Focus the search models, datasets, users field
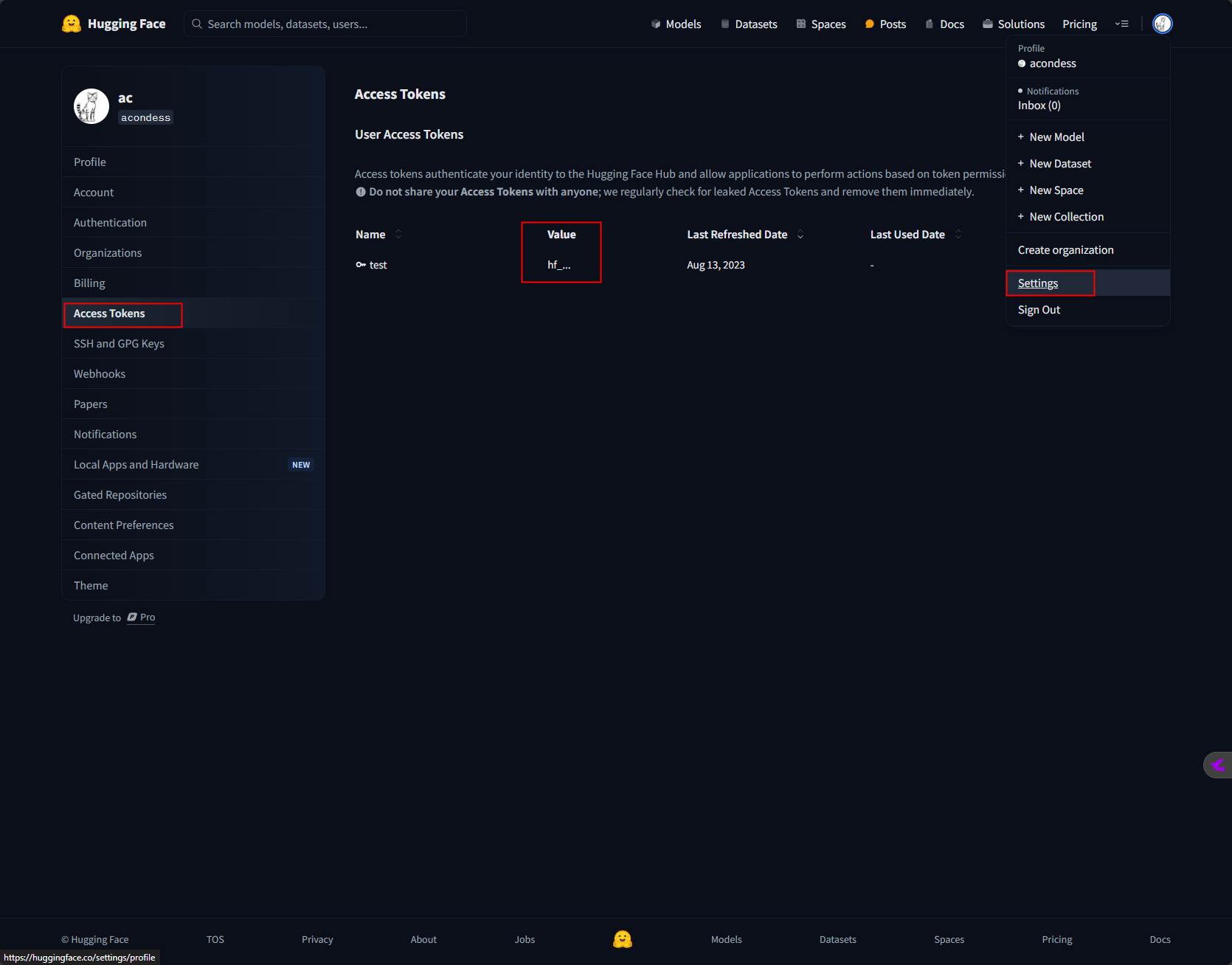The width and height of the screenshot is (1232, 965). pos(325,24)
